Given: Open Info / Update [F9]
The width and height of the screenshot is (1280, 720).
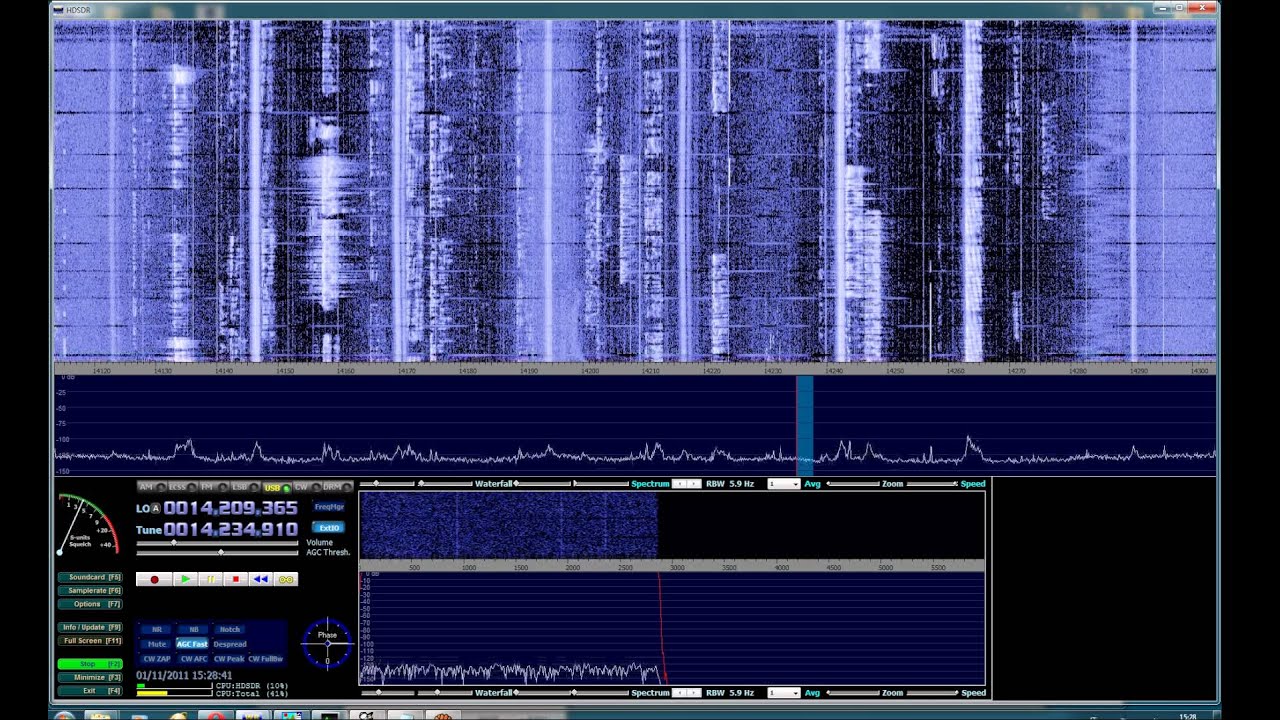Looking at the screenshot, I should [x=90, y=627].
